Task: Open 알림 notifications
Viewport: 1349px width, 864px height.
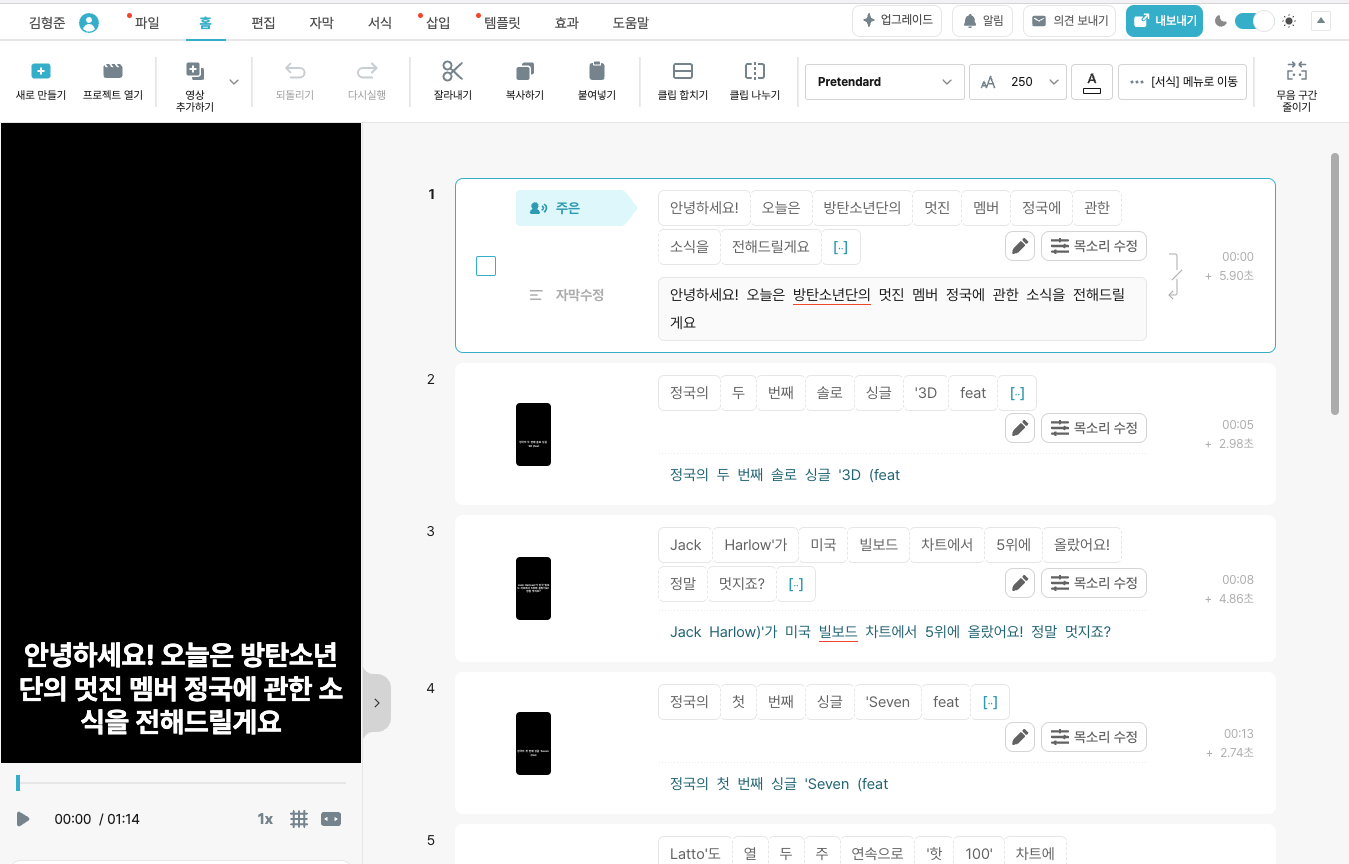Action: (982, 20)
